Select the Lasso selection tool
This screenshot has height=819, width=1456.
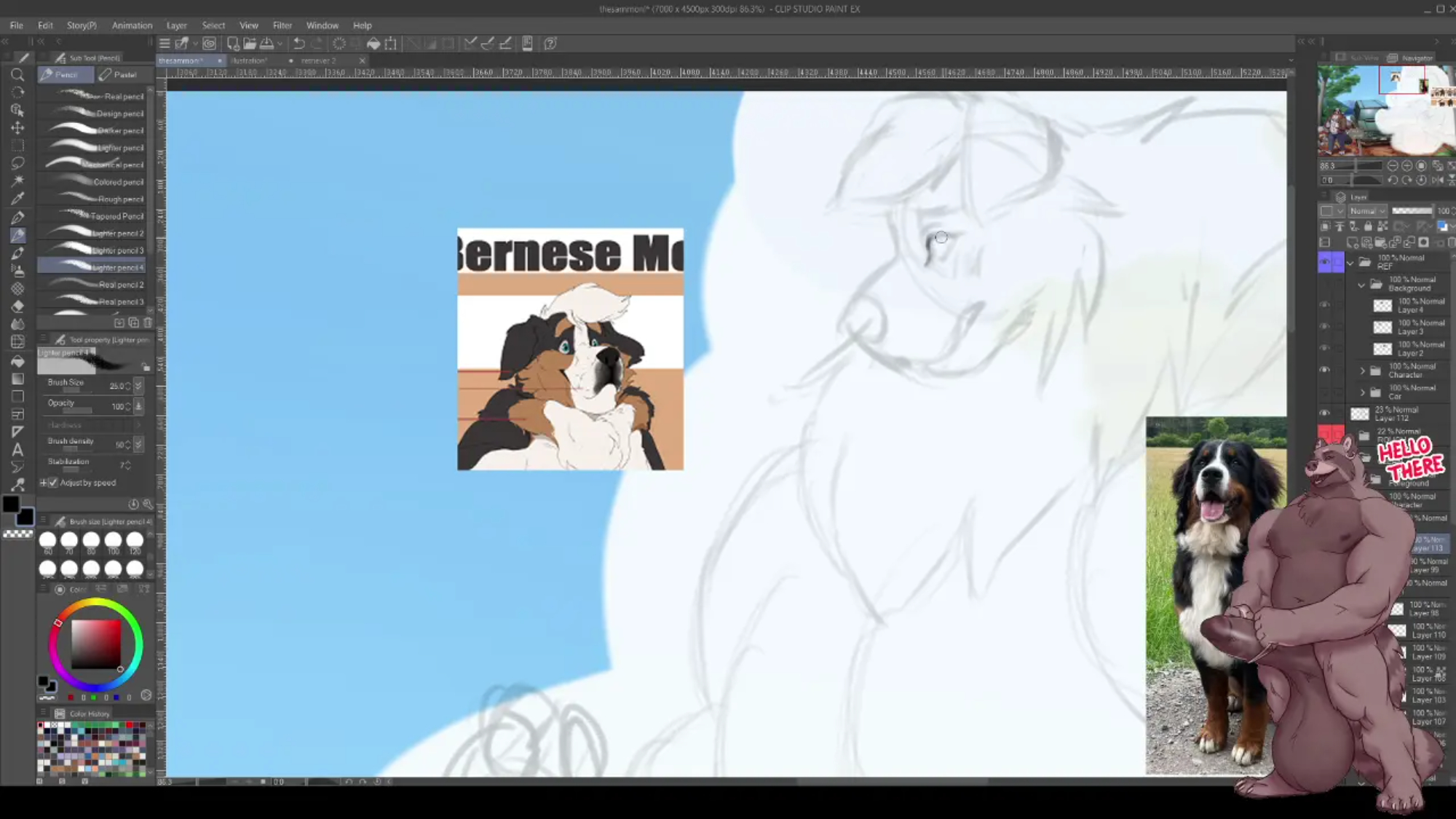pos(17,163)
